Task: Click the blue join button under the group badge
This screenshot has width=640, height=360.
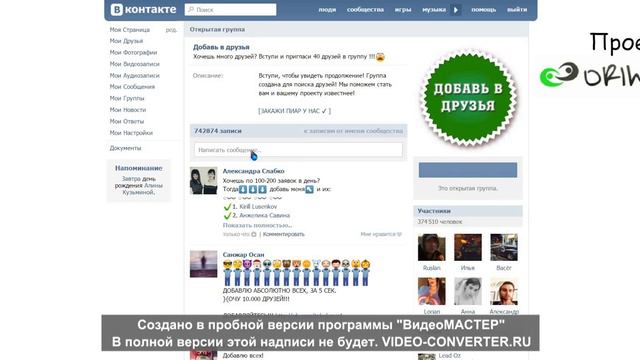Action: coord(468,170)
